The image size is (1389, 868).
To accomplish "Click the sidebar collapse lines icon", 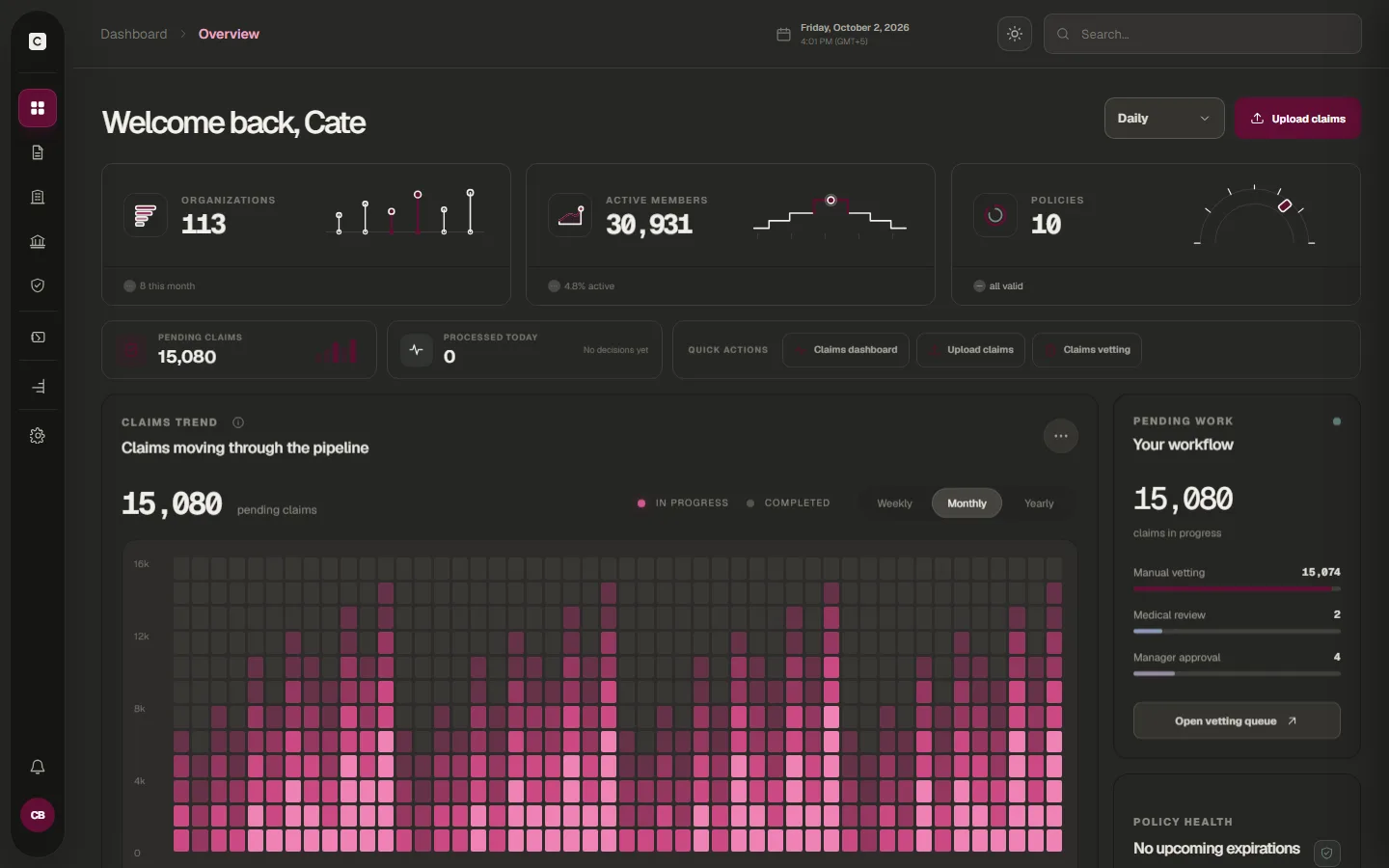I will 38,387.
